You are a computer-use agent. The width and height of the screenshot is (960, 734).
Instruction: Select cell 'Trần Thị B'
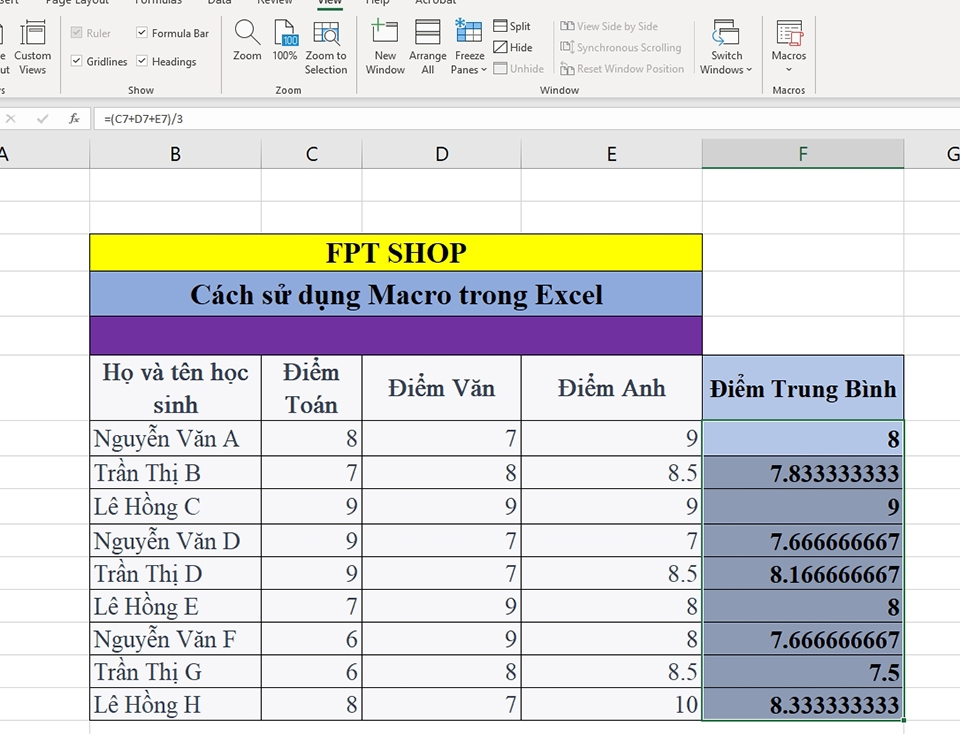pos(175,473)
